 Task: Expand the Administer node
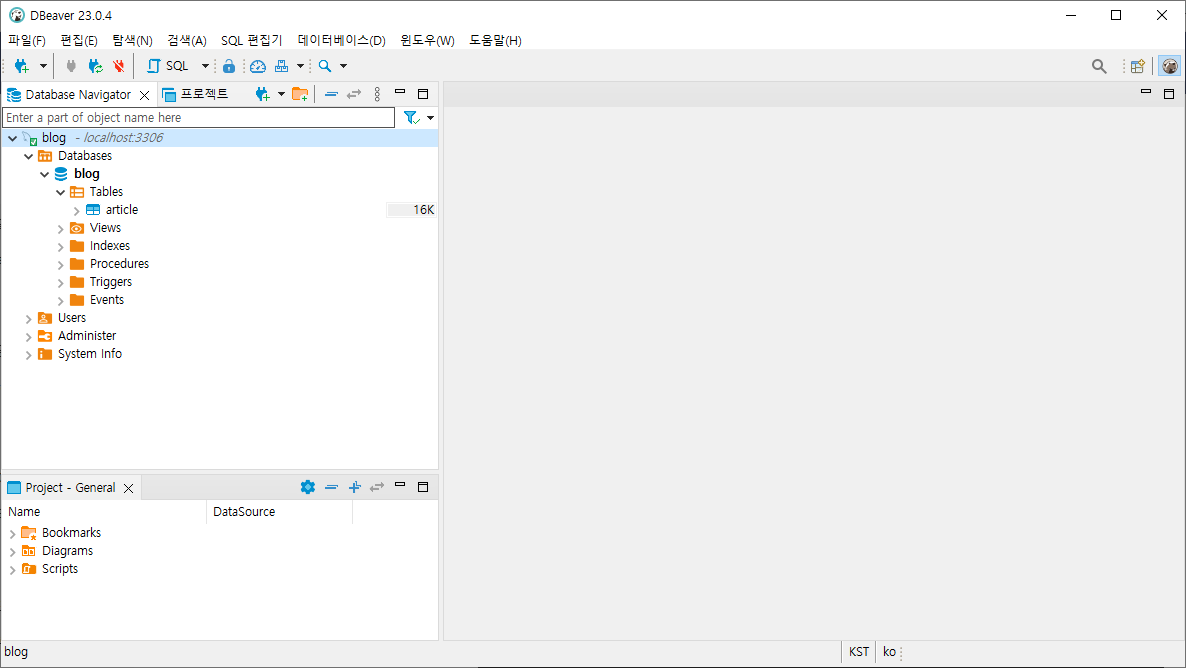pos(29,337)
